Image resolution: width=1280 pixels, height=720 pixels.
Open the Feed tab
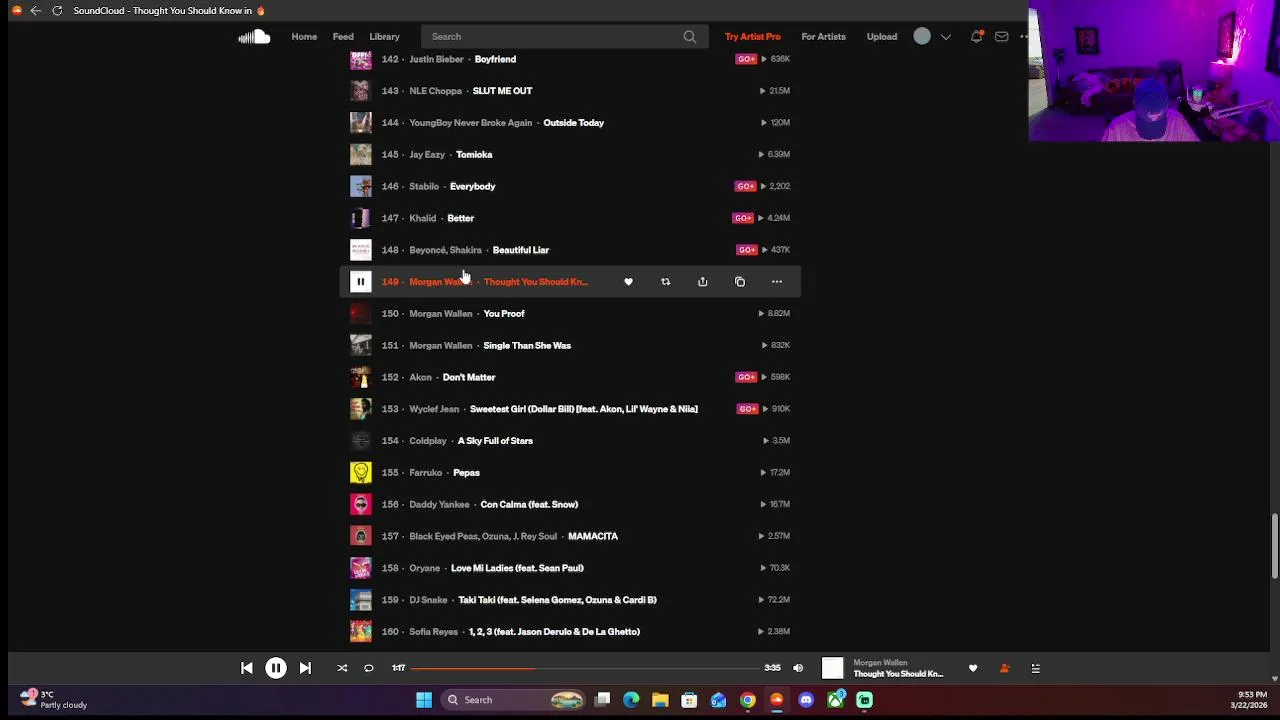pyautogui.click(x=343, y=37)
